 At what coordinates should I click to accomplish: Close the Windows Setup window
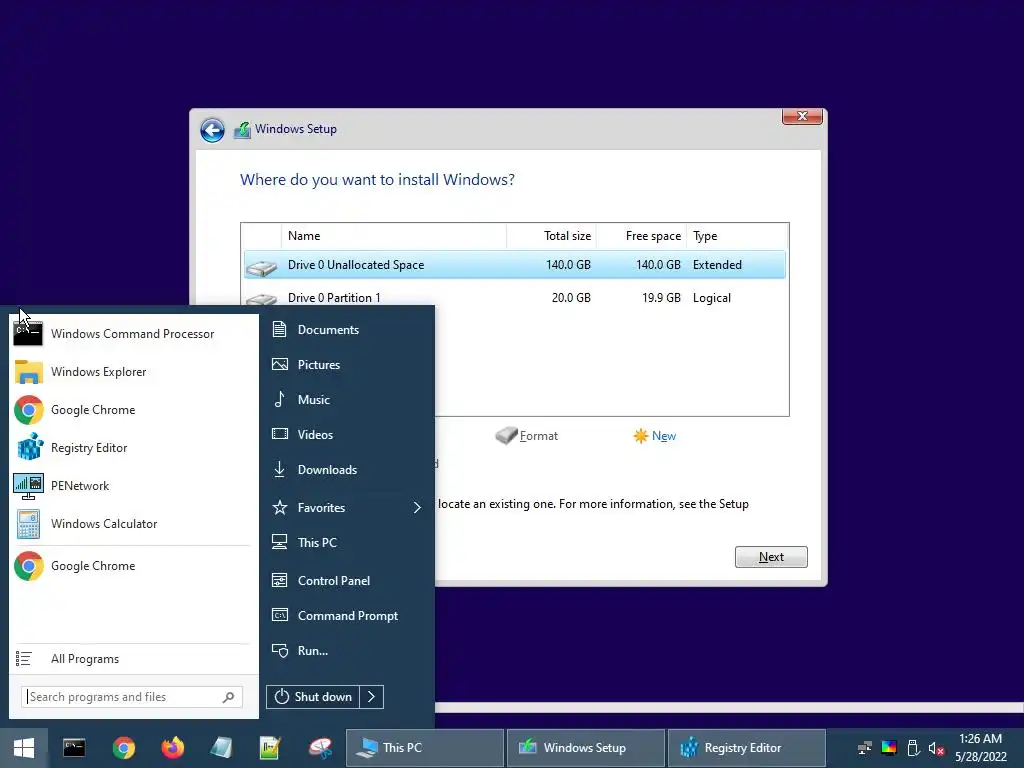point(802,116)
